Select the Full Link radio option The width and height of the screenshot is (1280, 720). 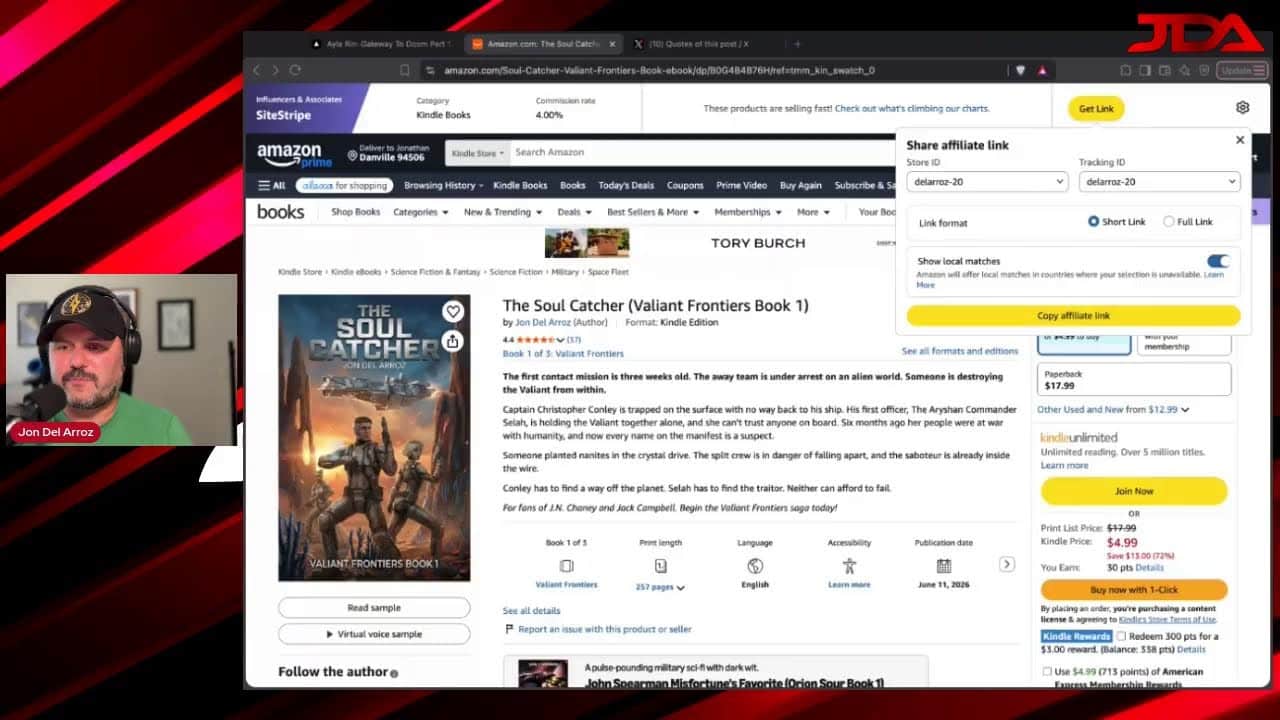(1168, 222)
